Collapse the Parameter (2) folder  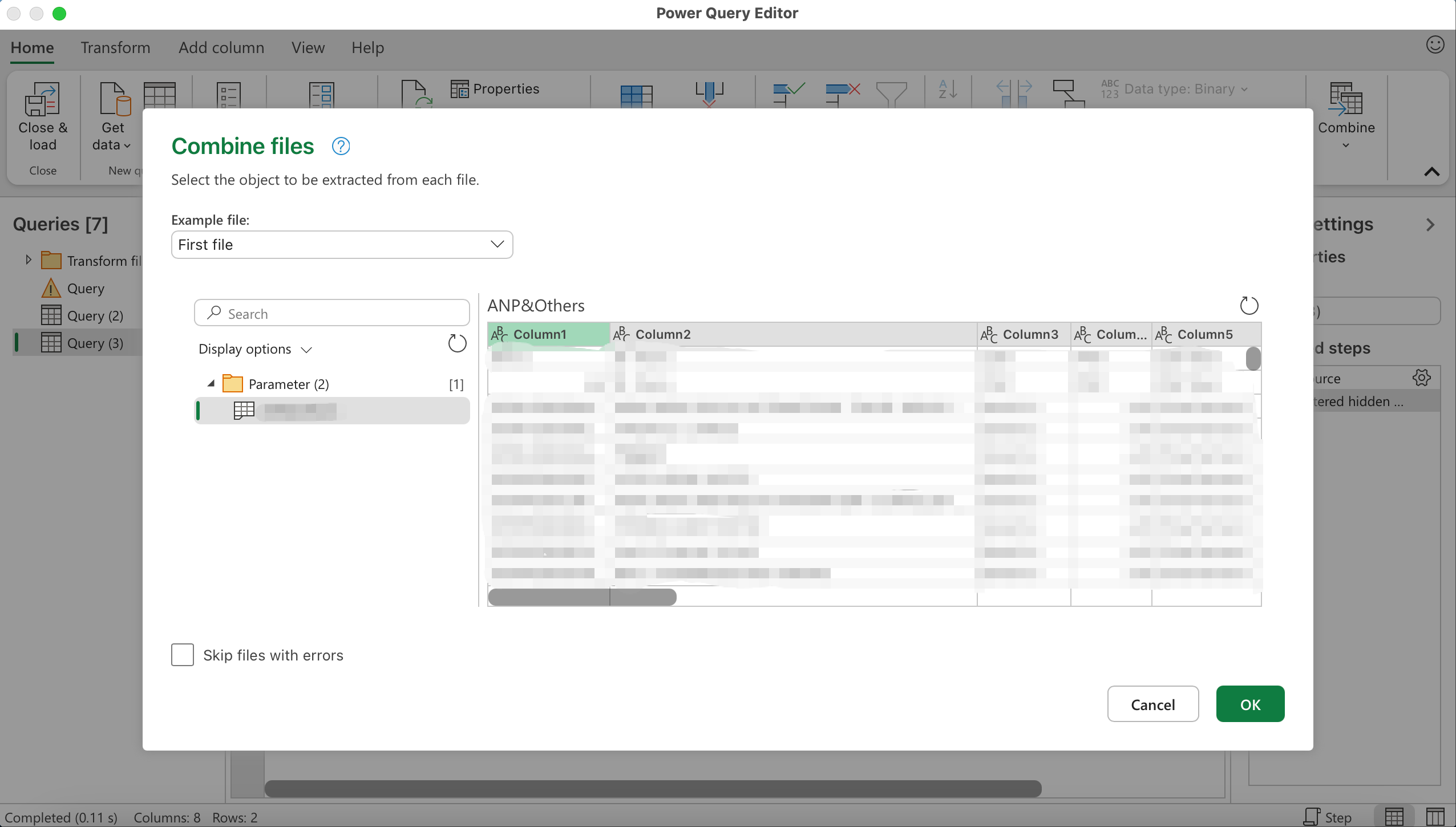pos(211,384)
